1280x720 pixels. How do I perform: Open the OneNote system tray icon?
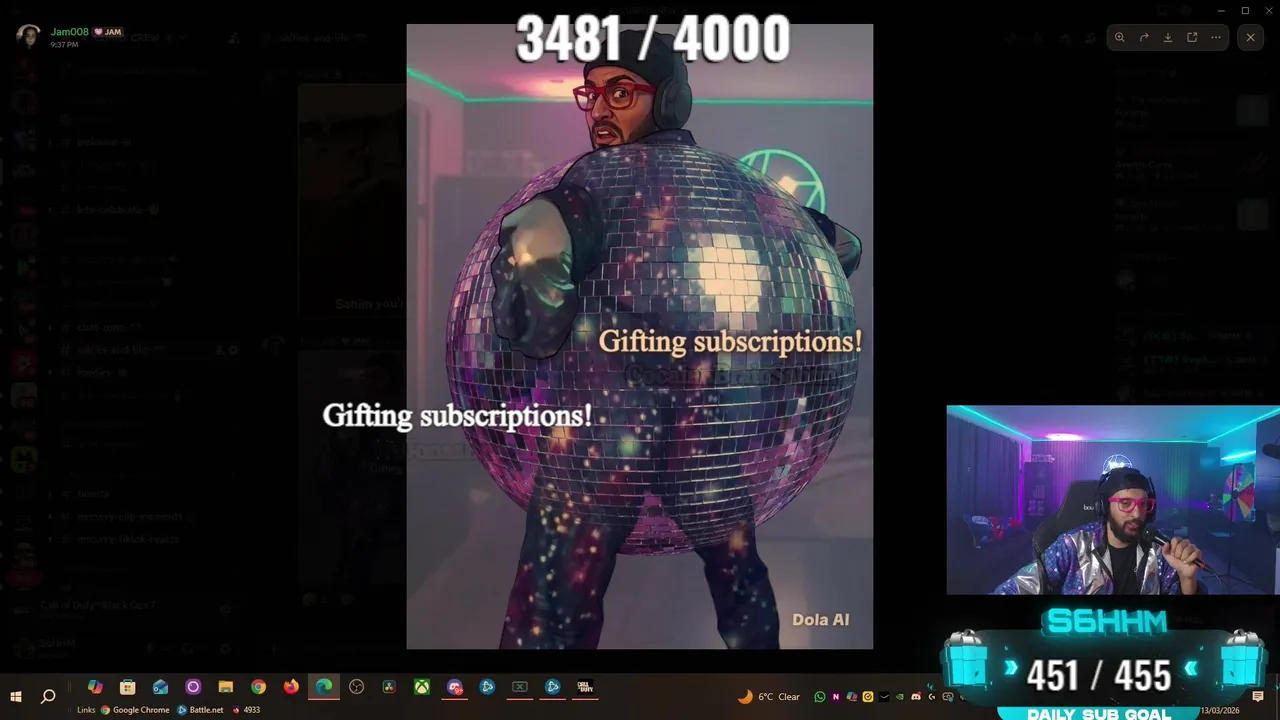[x=836, y=697]
